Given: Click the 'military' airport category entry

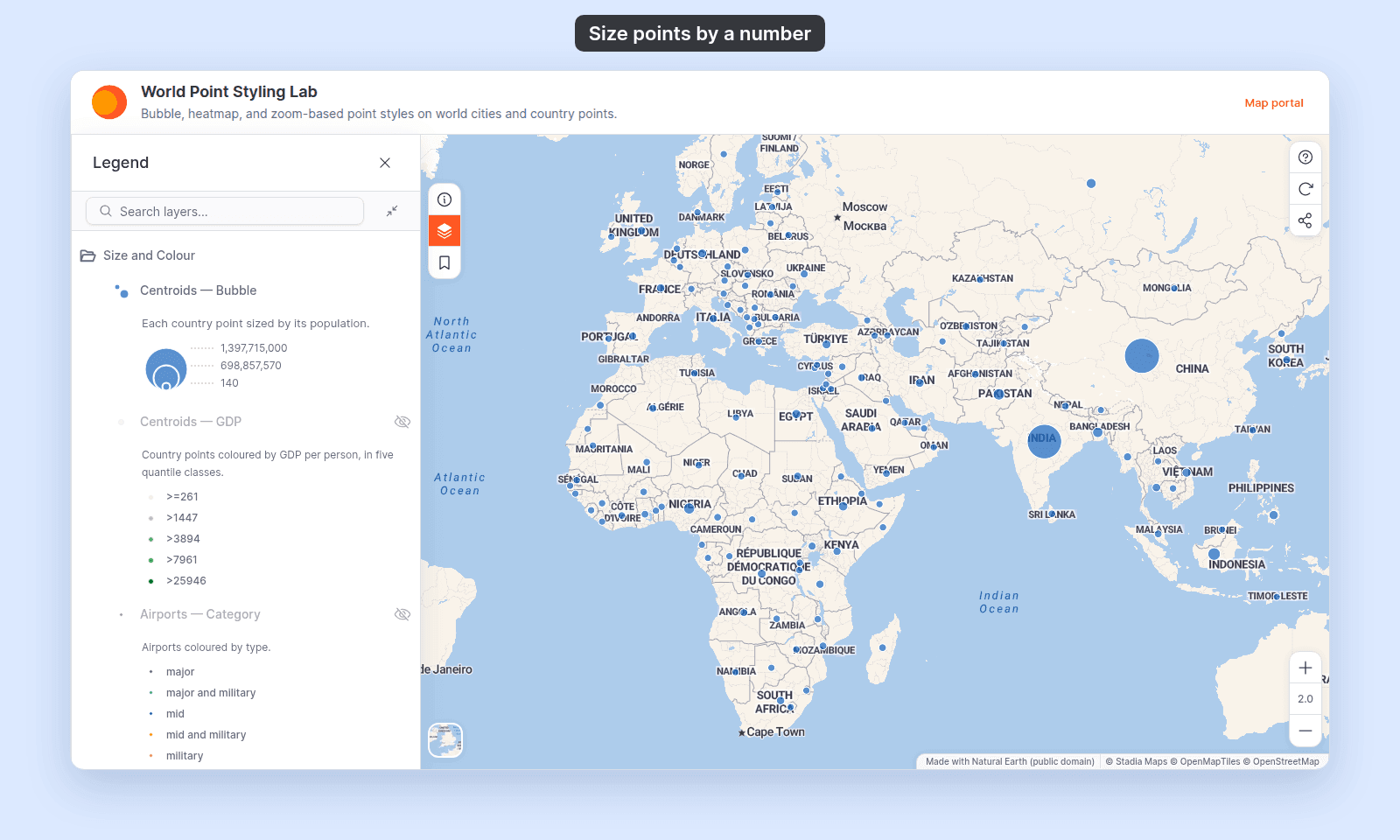Looking at the screenshot, I should 185,756.
